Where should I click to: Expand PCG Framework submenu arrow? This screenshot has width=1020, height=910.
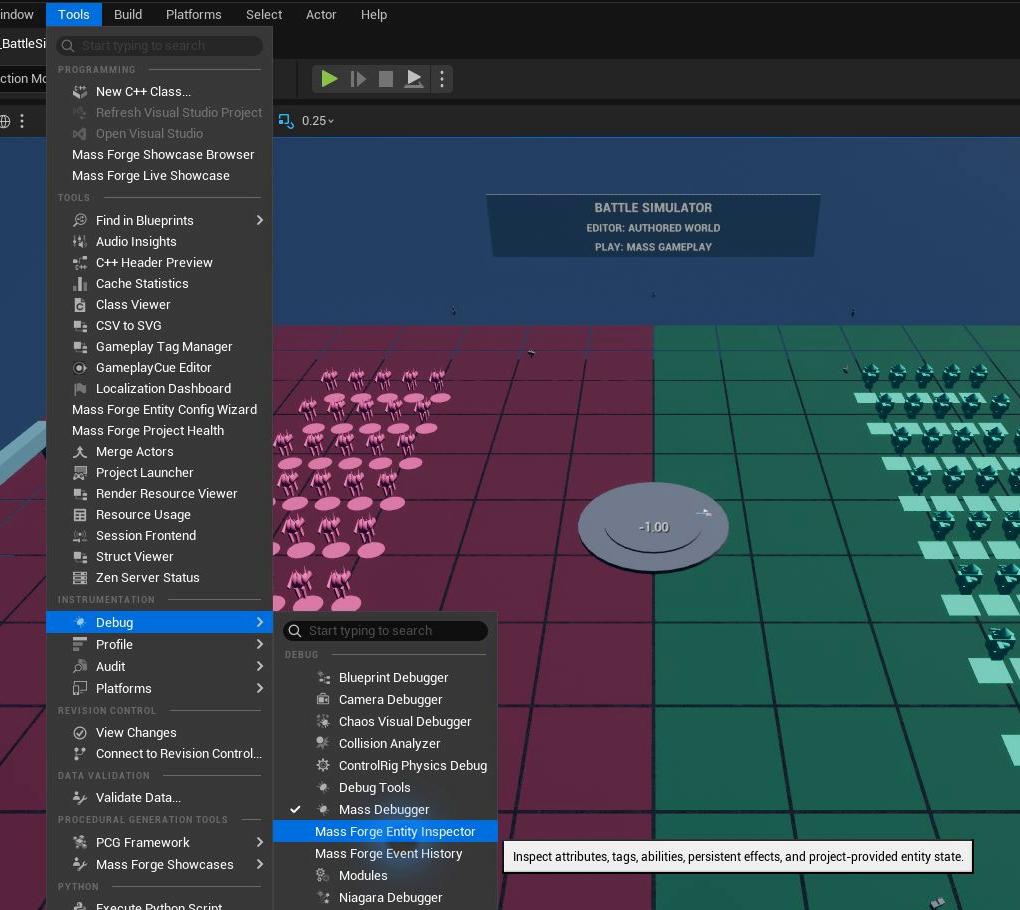click(x=260, y=842)
